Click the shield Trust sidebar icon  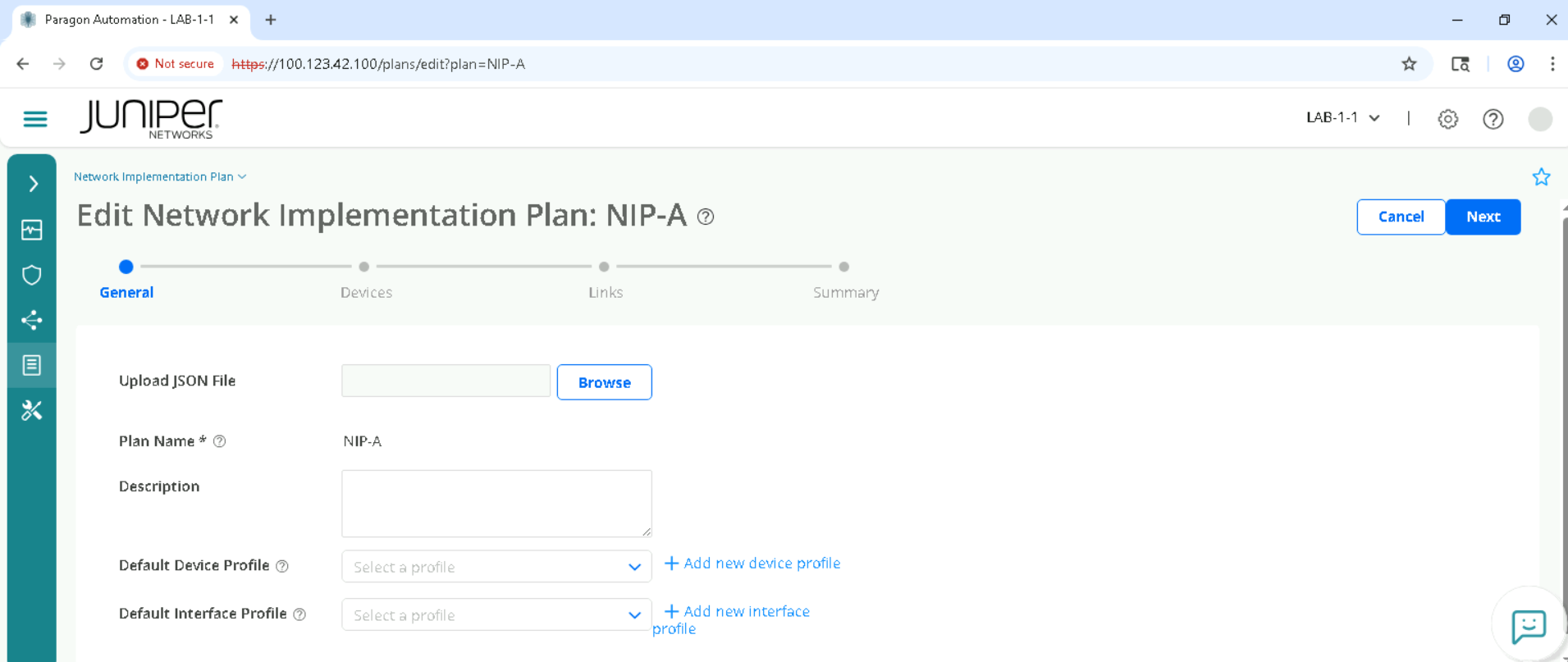click(x=32, y=275)
